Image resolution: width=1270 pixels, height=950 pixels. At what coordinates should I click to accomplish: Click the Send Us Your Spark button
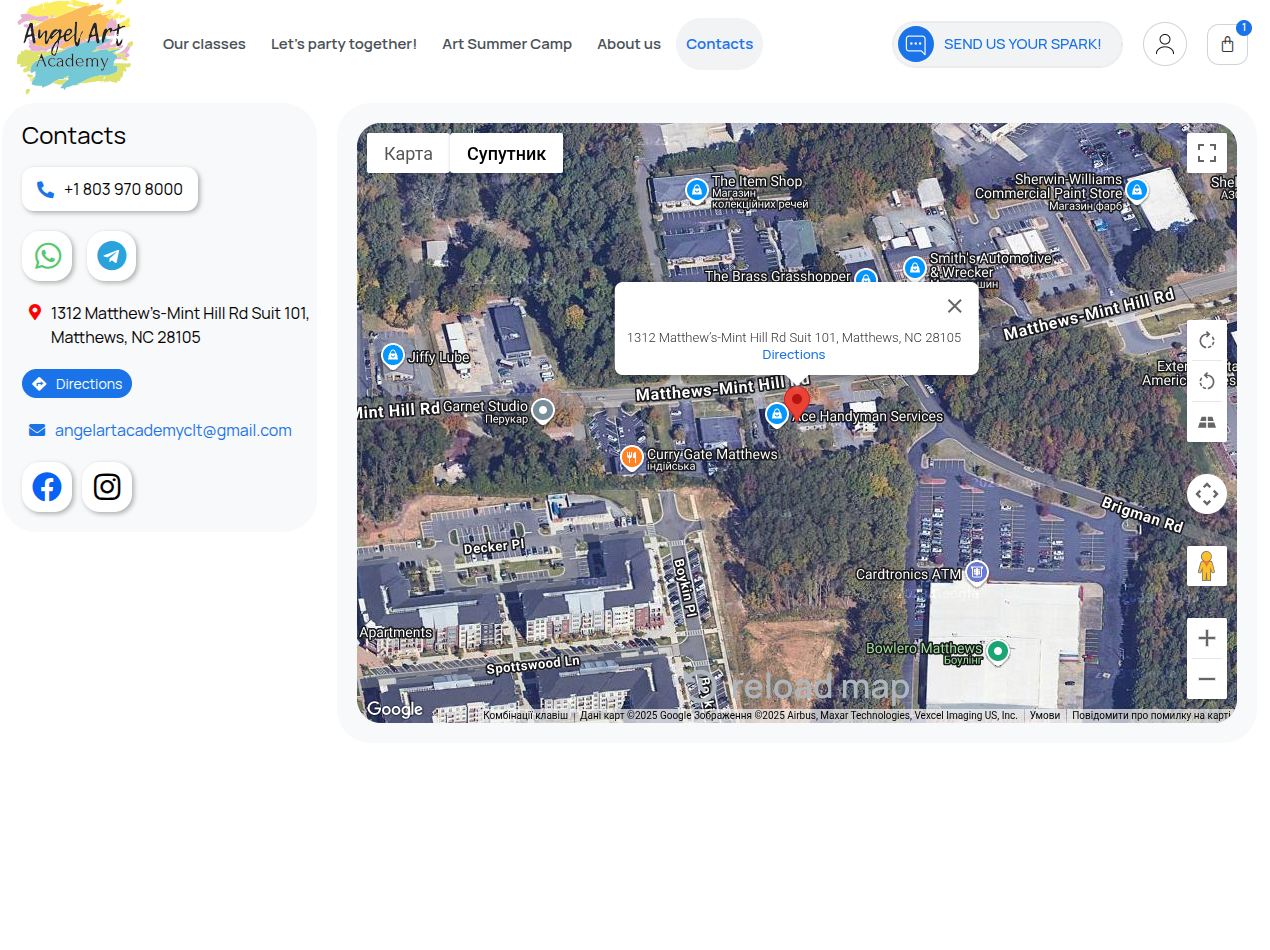pyautogui.click(x=1007, y=44)
